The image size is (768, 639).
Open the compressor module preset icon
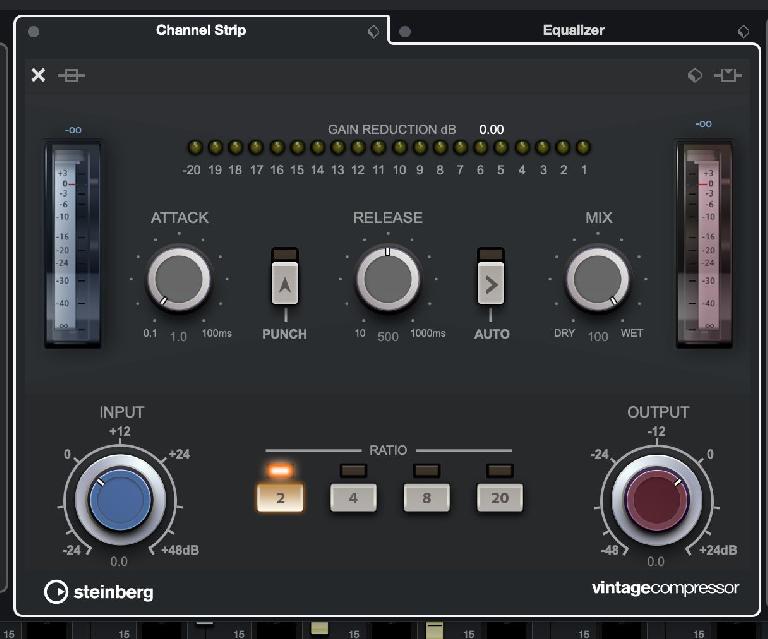click(695, 75)
